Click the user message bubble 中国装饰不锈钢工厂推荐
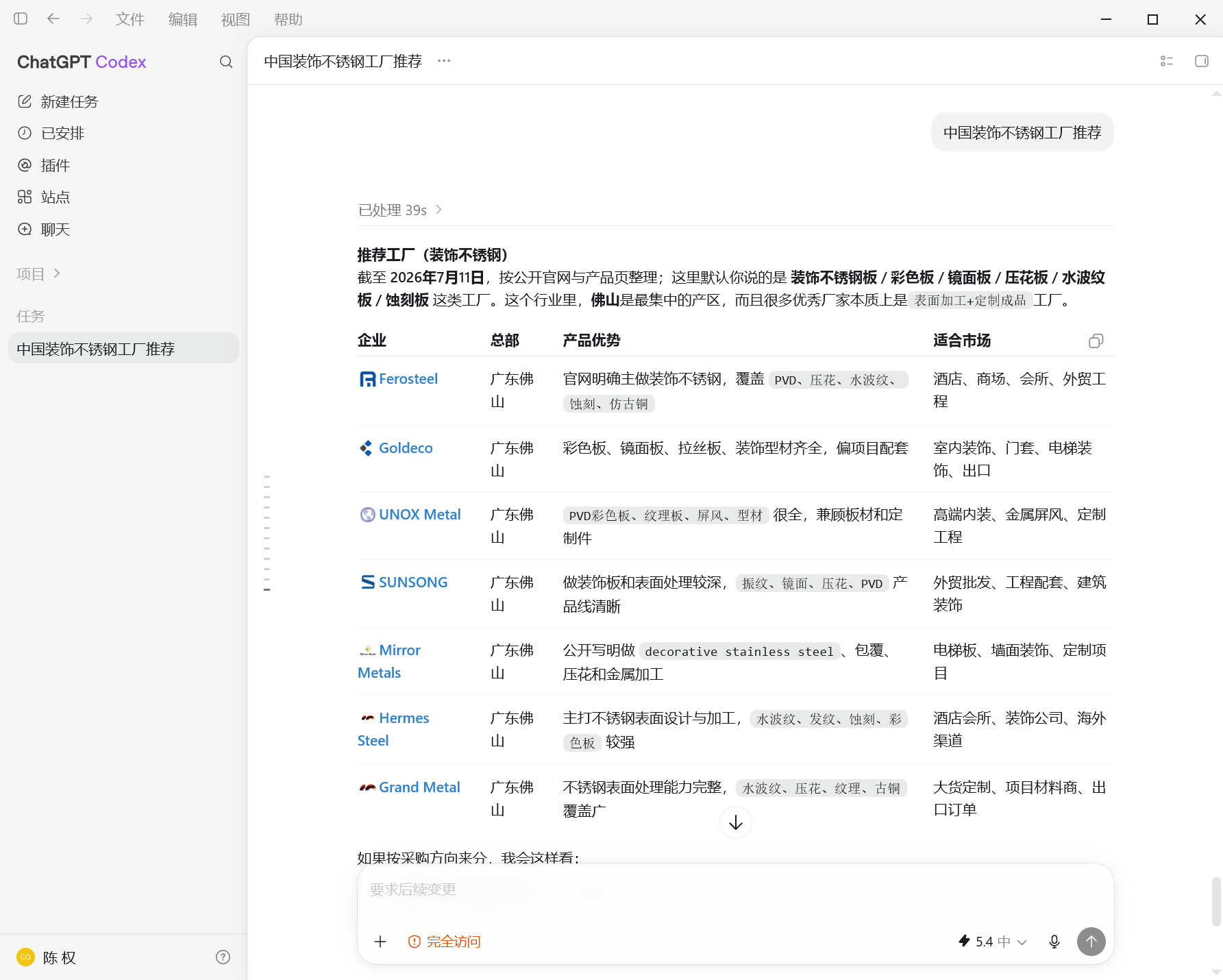 [x=1022, y=132]
